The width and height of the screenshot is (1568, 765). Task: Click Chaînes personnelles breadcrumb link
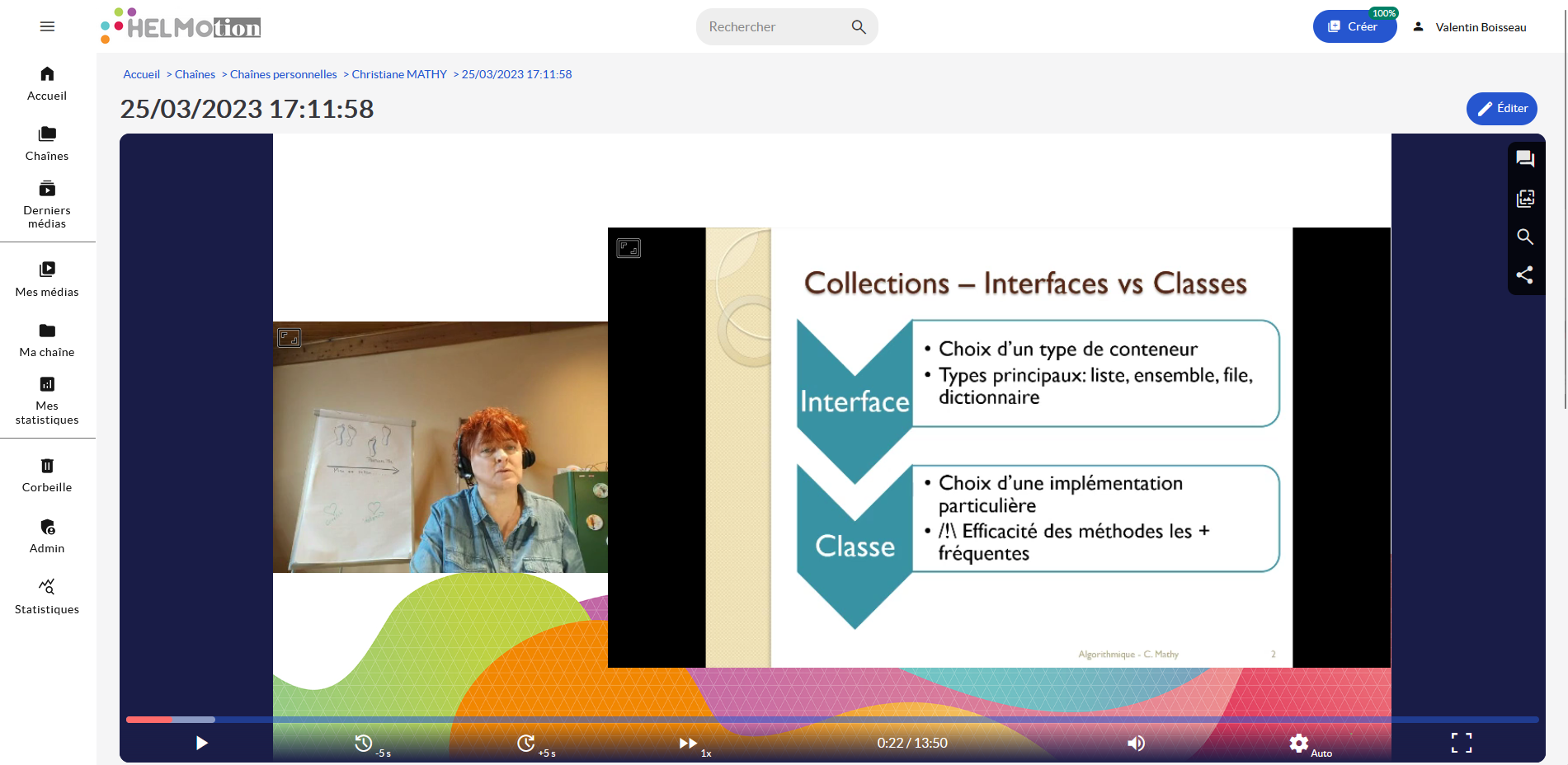click(283, 74)
